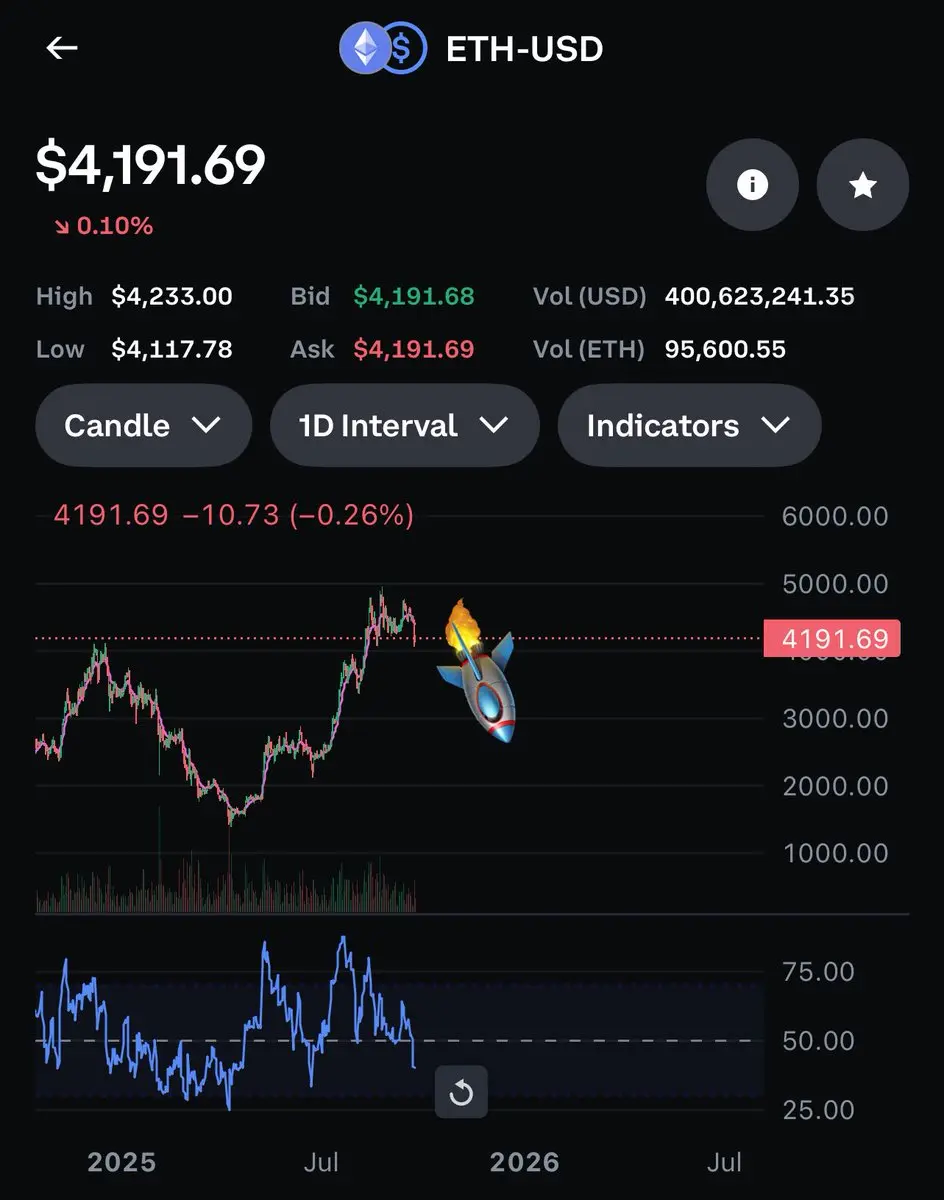The height and width of the screenshot is (1200, 944).
Task: Tap the 0.10% daily change indicator
Action: (104, 226)
